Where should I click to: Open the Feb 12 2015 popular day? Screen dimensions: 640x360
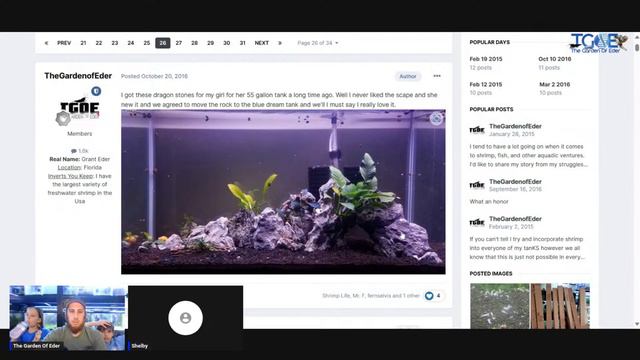(x=486, y=84)
